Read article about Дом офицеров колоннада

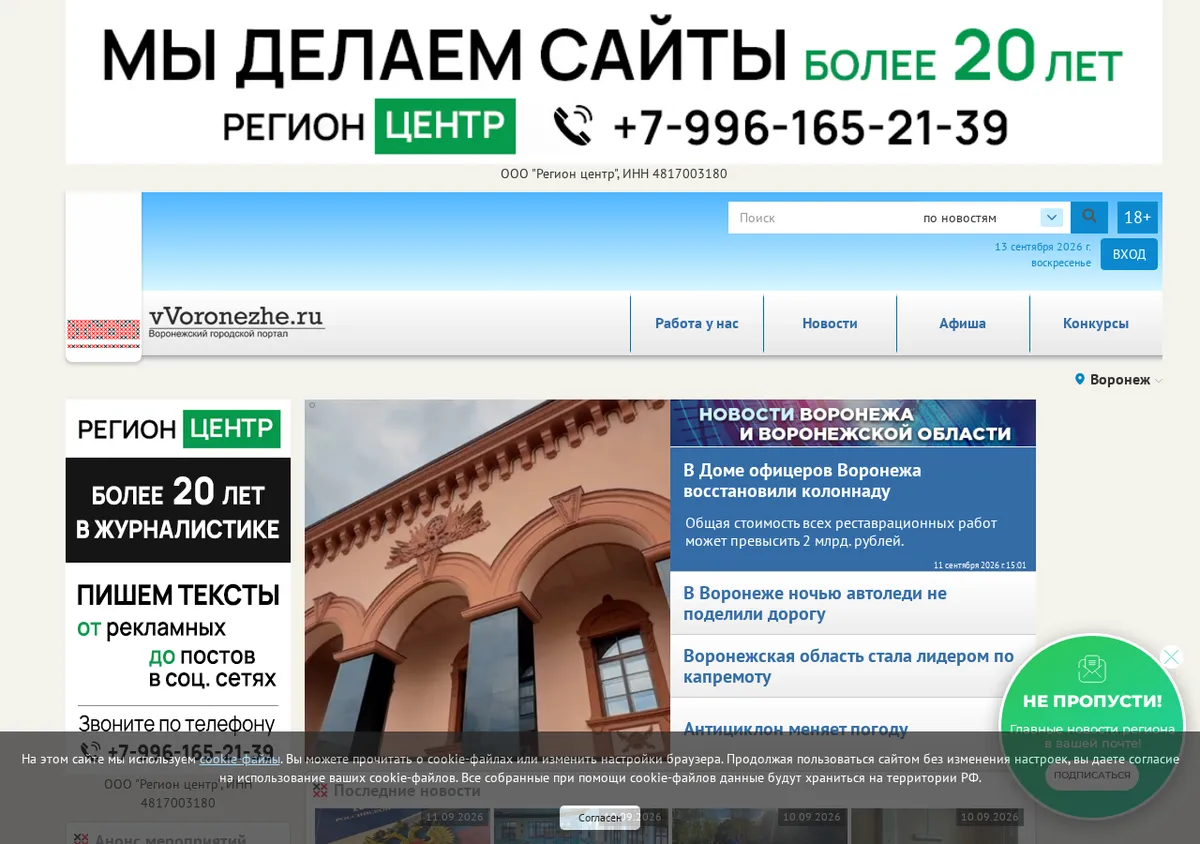802,481
